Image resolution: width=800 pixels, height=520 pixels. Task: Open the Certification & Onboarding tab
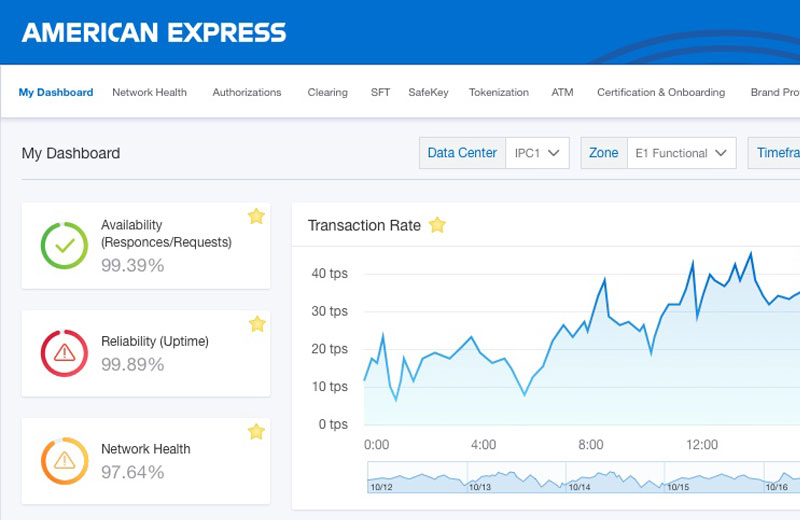[661, 92]
